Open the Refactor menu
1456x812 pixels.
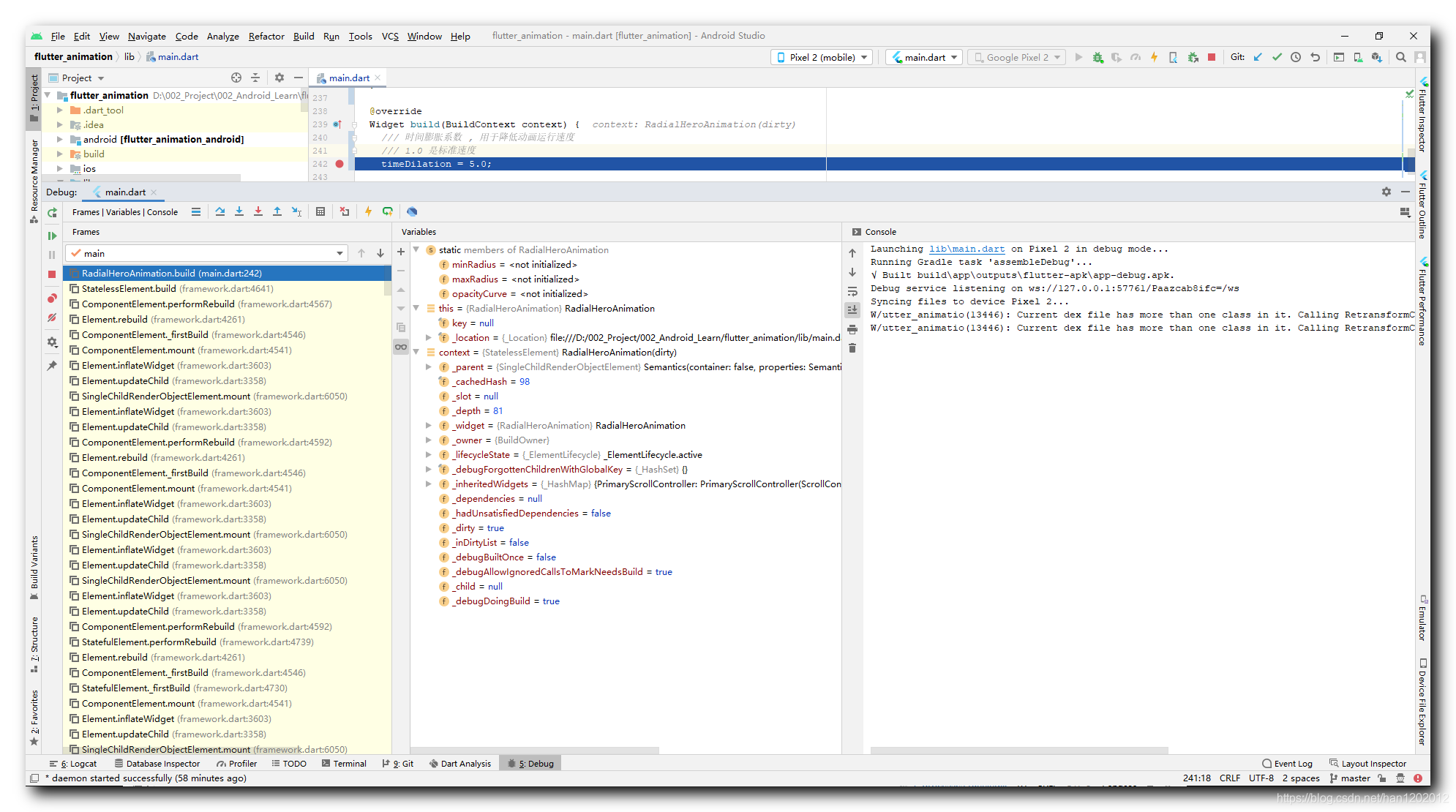(266, 36)
